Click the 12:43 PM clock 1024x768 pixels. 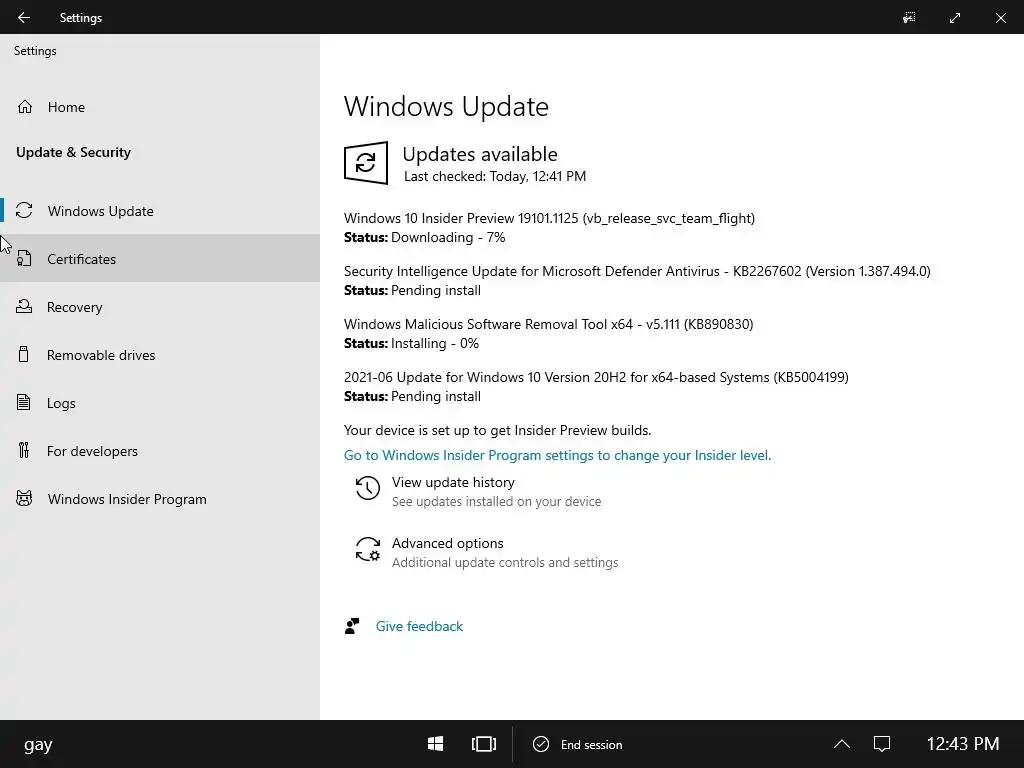coord(963,744)
